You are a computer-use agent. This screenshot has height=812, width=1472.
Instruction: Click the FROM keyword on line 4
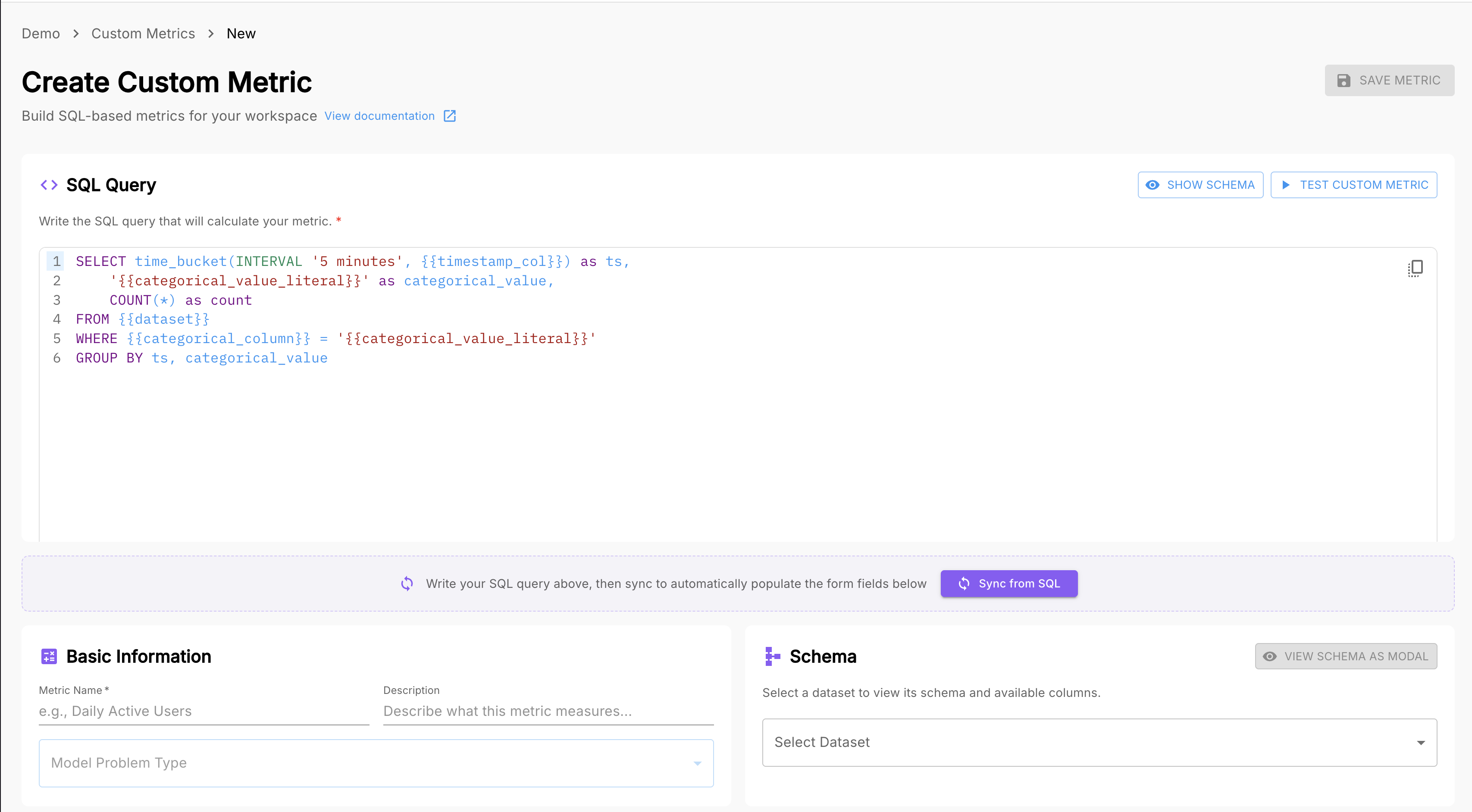[x=93, y=319]
